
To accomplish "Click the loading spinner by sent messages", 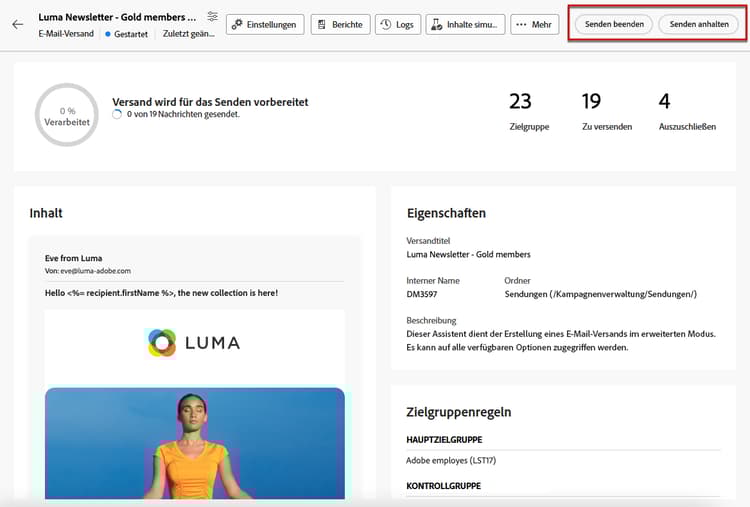I will point(117,114).
